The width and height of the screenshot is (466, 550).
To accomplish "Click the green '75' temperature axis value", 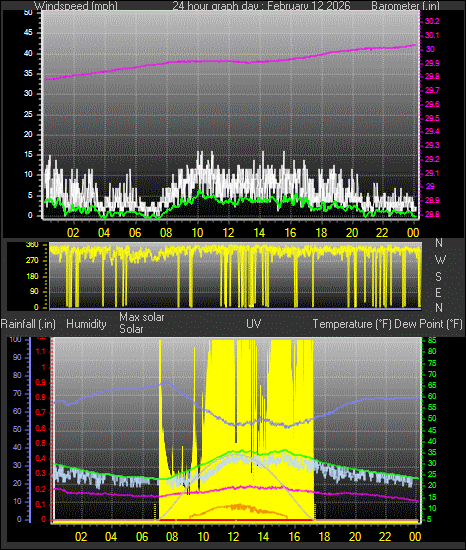I will click(x=432, y=363).
